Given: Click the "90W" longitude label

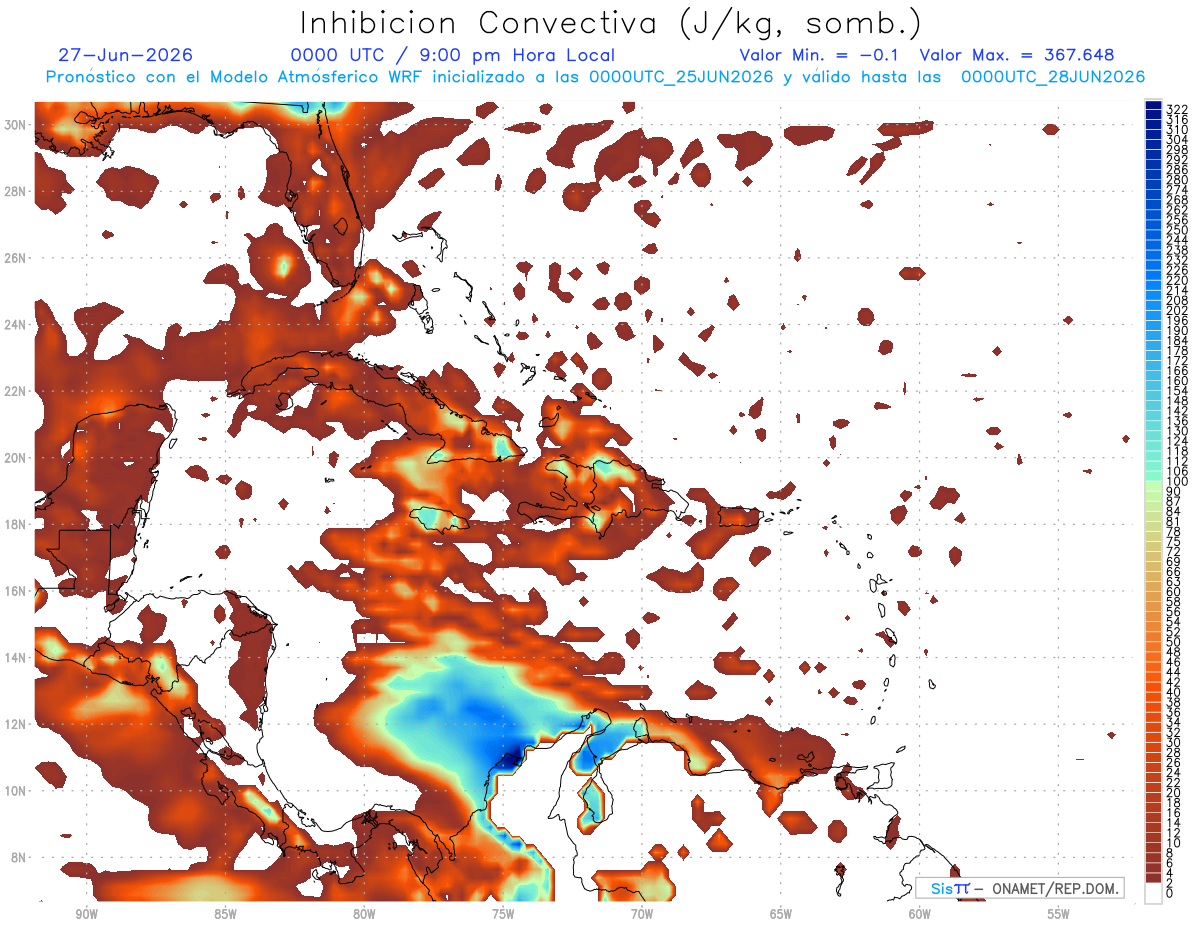Looking at the screenshot, I should [86, 914].
